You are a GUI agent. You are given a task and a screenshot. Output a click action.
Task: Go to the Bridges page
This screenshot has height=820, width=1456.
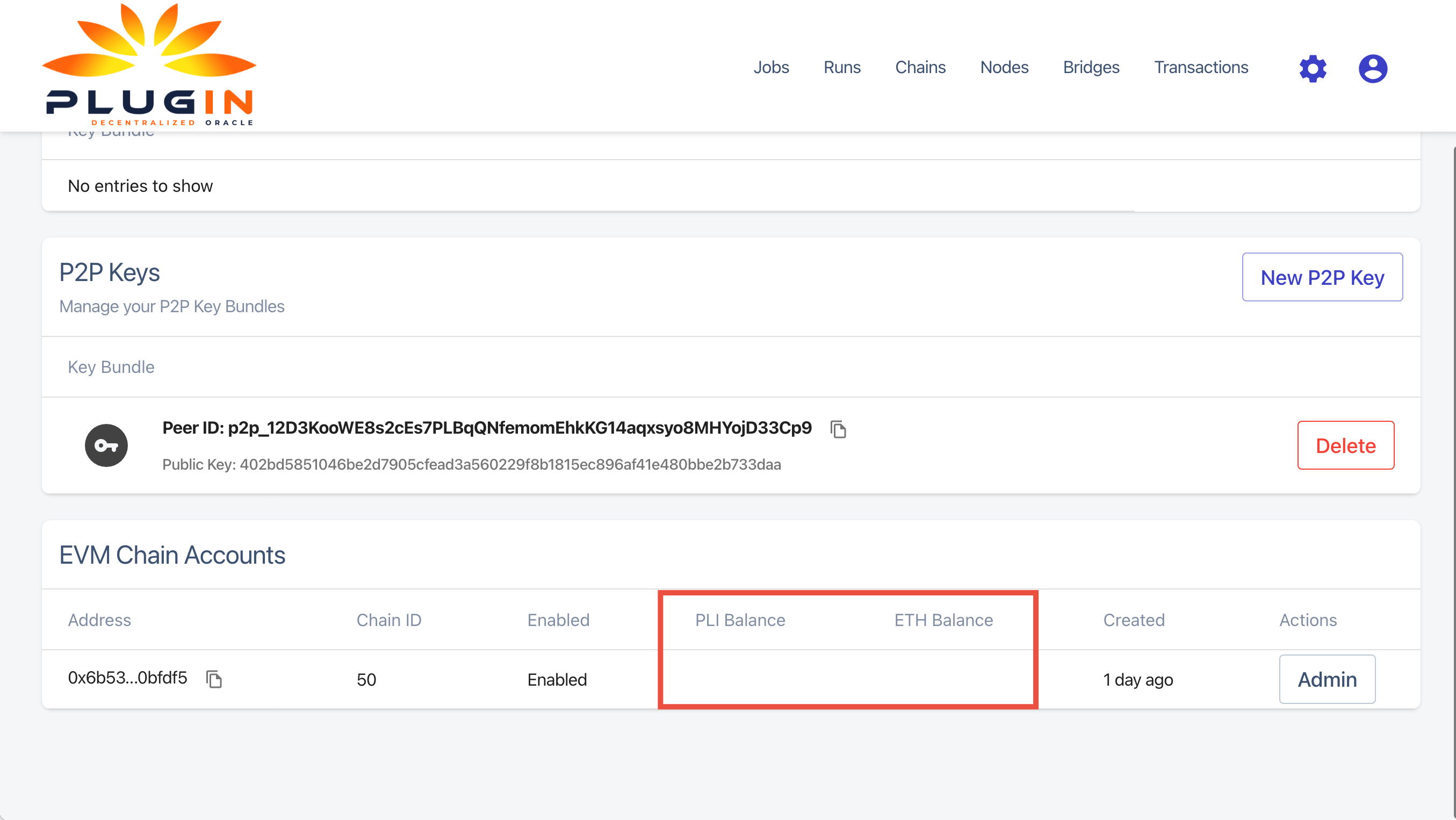[1091, 67]
